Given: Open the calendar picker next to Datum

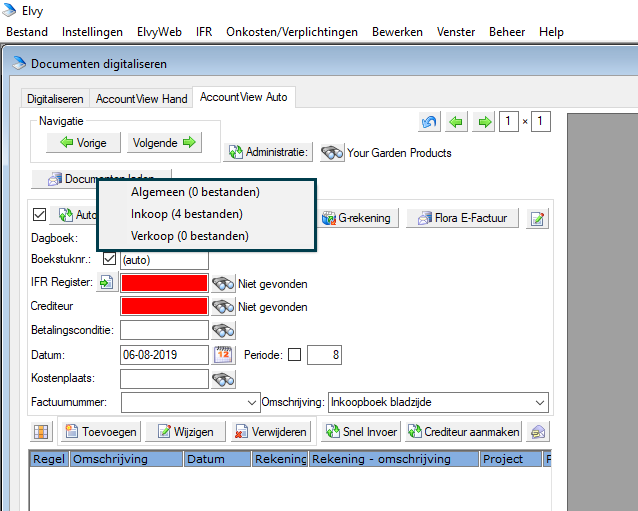Looking at the screenshot, I should (224, 355).
